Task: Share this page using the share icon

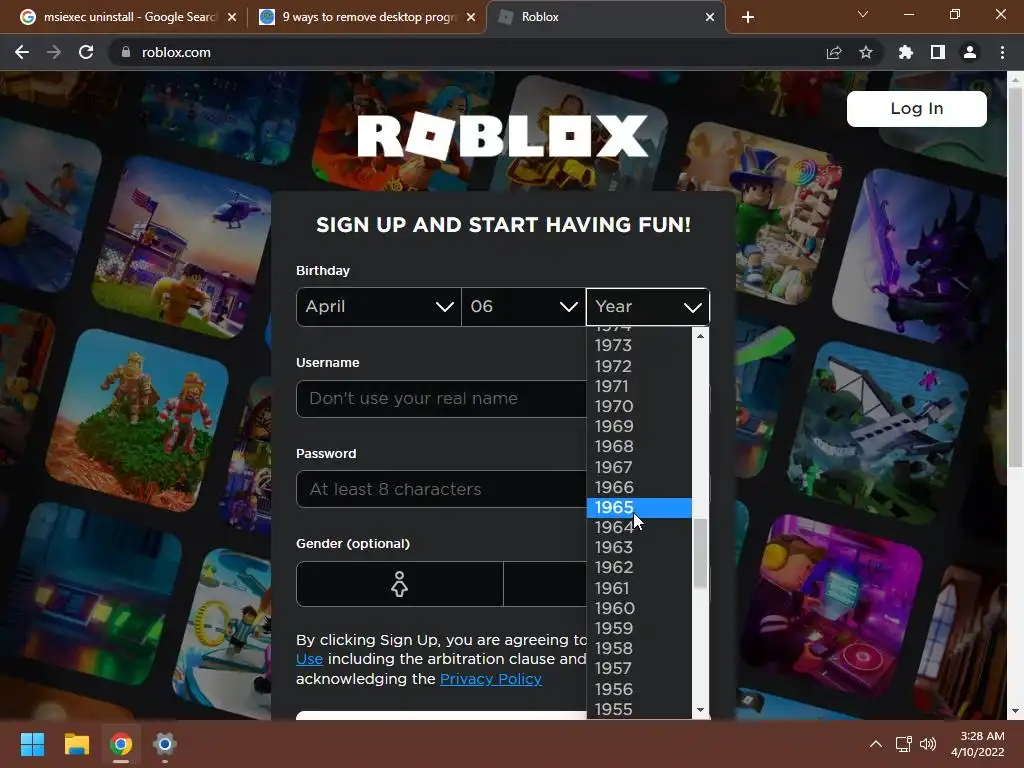Action: (834, 52)
